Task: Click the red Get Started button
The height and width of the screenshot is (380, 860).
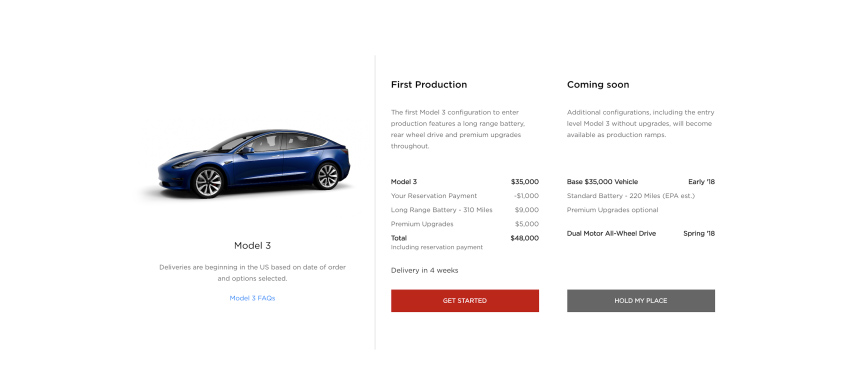Action: [465, 300]
